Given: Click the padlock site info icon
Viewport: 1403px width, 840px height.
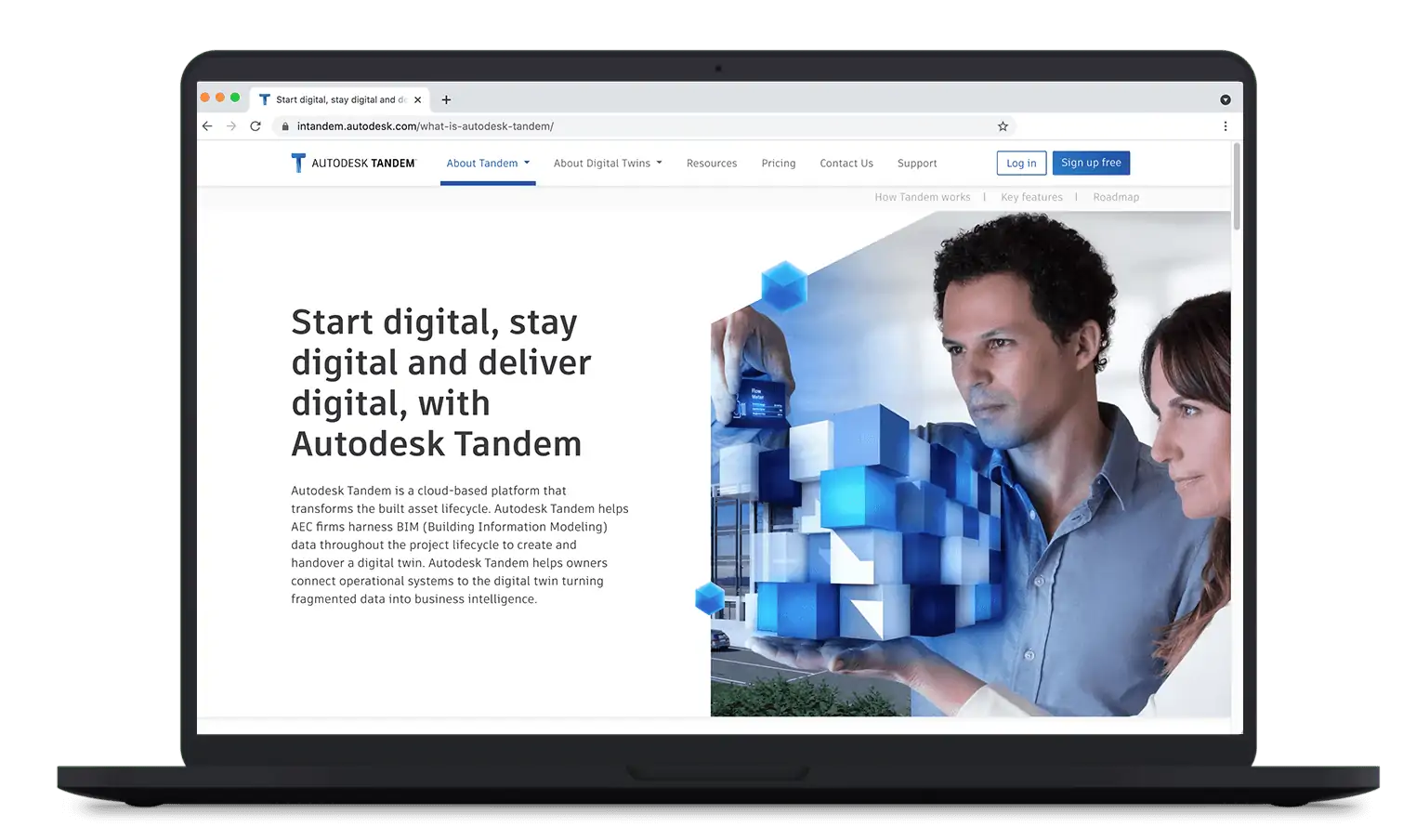Looking at the screenshot, I should (285, 126).
